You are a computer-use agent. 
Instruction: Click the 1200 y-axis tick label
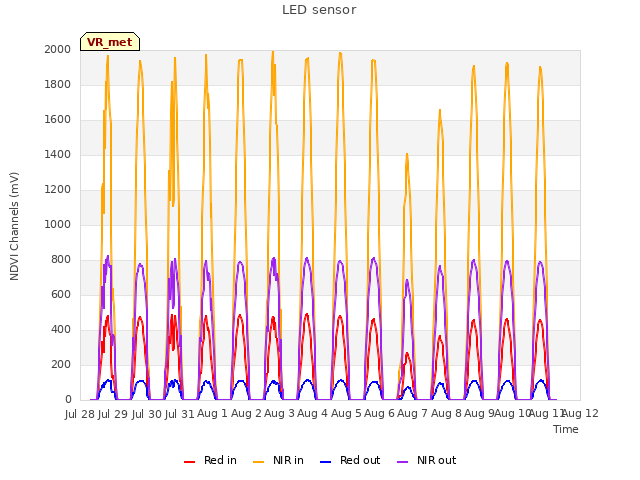(x=58, y=189)
